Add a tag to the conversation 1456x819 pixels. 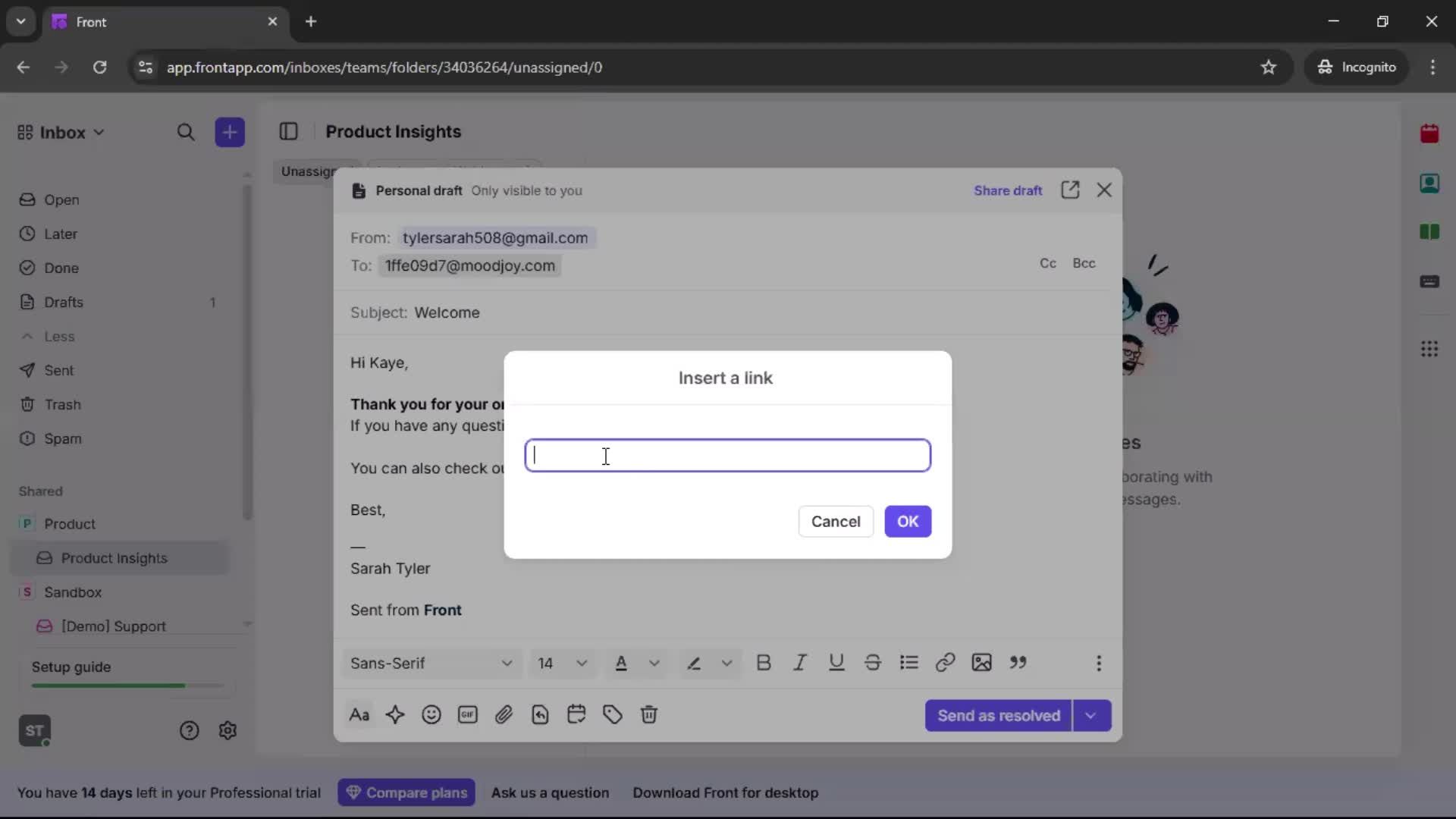click(x=613, y=715)
